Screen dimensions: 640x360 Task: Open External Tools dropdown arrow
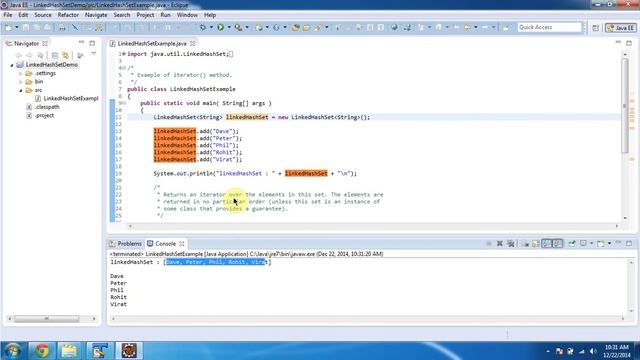pyautogui.click(x=247, y=27)
